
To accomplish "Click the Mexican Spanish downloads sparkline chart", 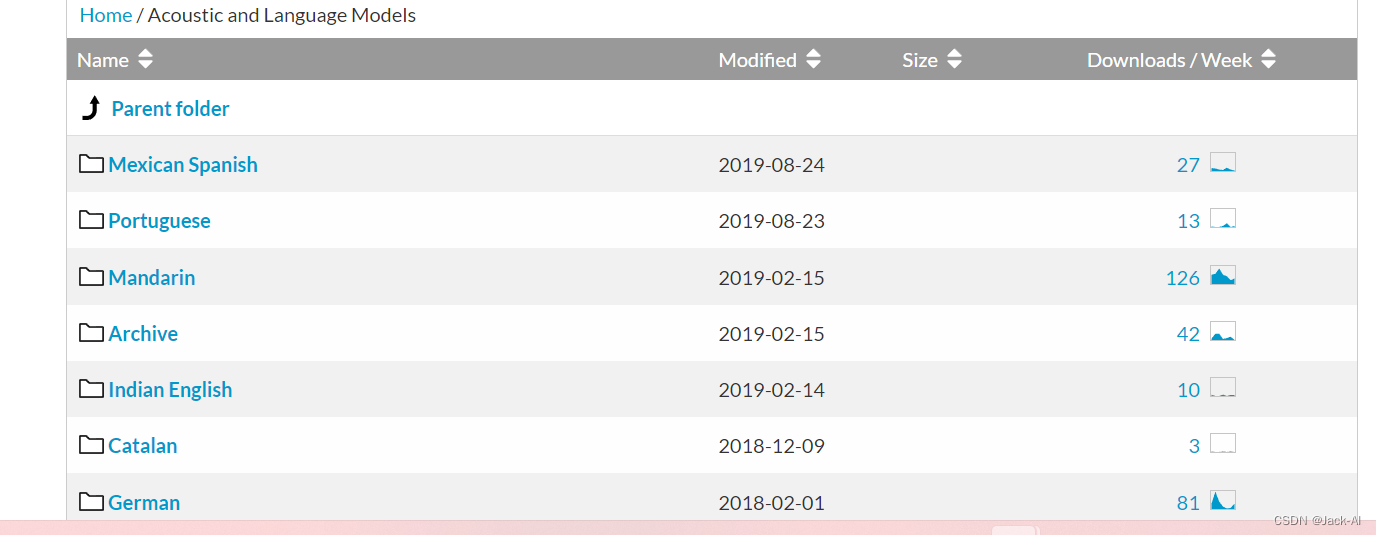I will point(1223,163).
